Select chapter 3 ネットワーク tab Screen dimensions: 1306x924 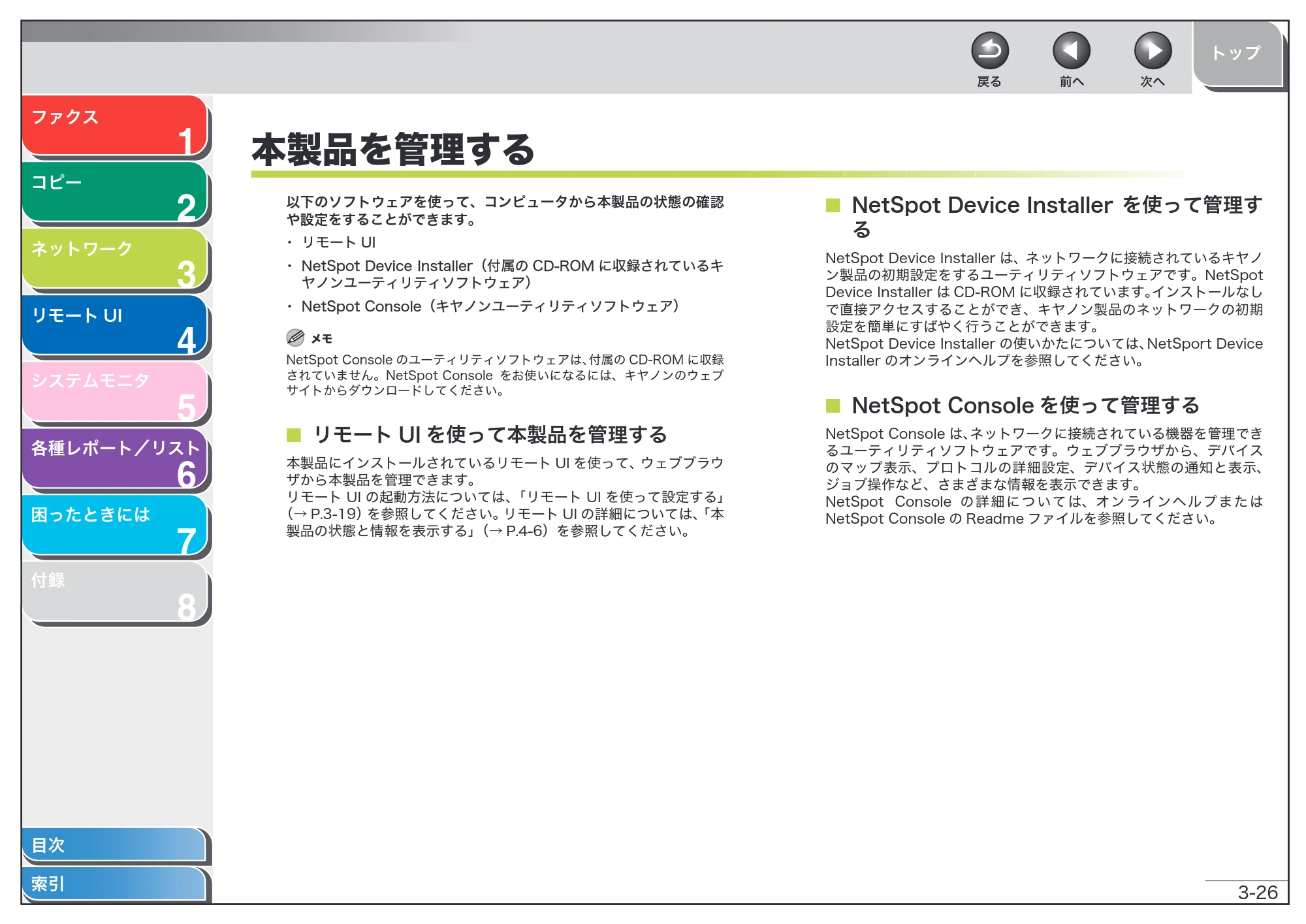pos(114,259)
